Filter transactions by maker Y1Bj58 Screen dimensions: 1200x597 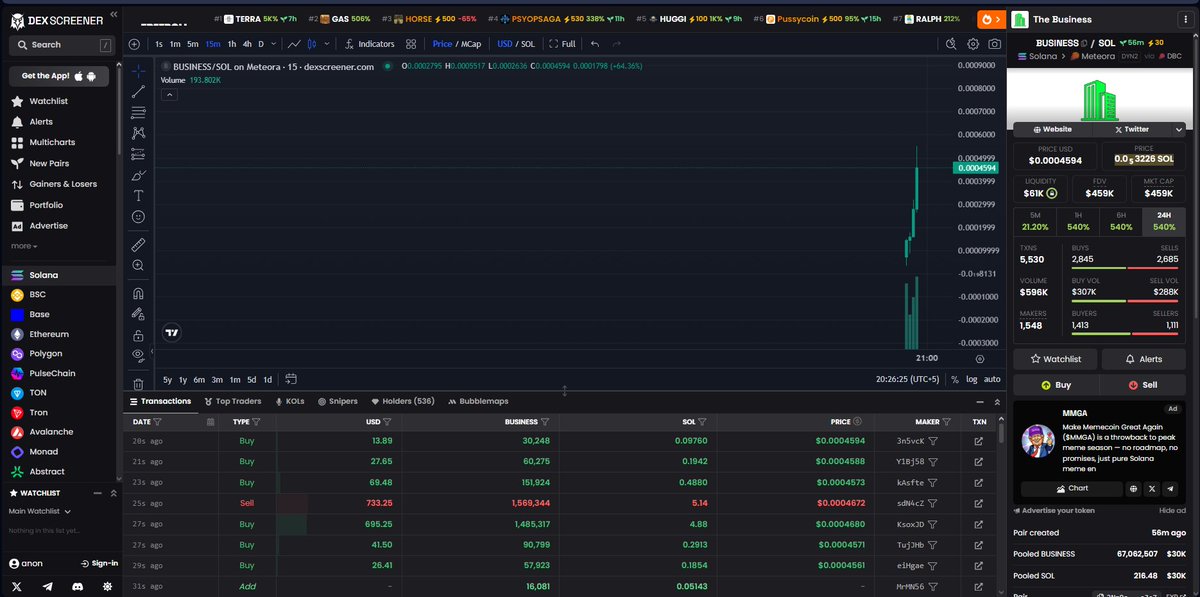[933, 461]
